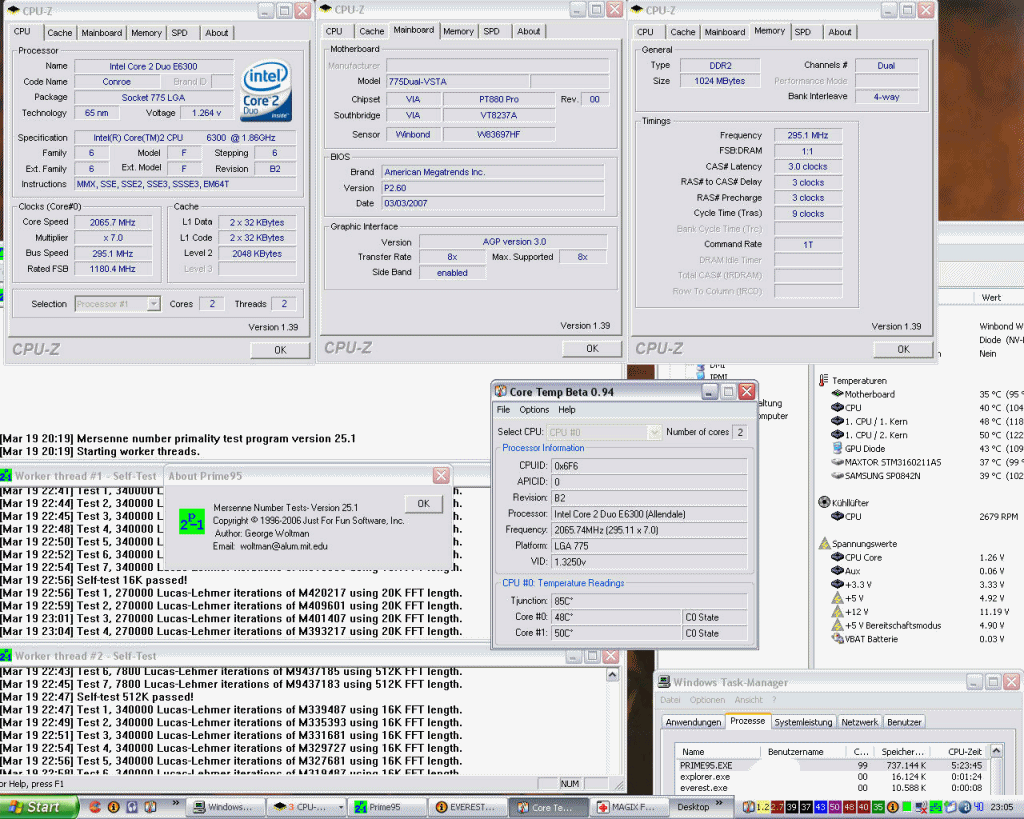The width and height of the screenshot is (1024, 819).
Task: Click the scroll up arrow in Task-Manager process list
Action: click(x=996, y=751)
